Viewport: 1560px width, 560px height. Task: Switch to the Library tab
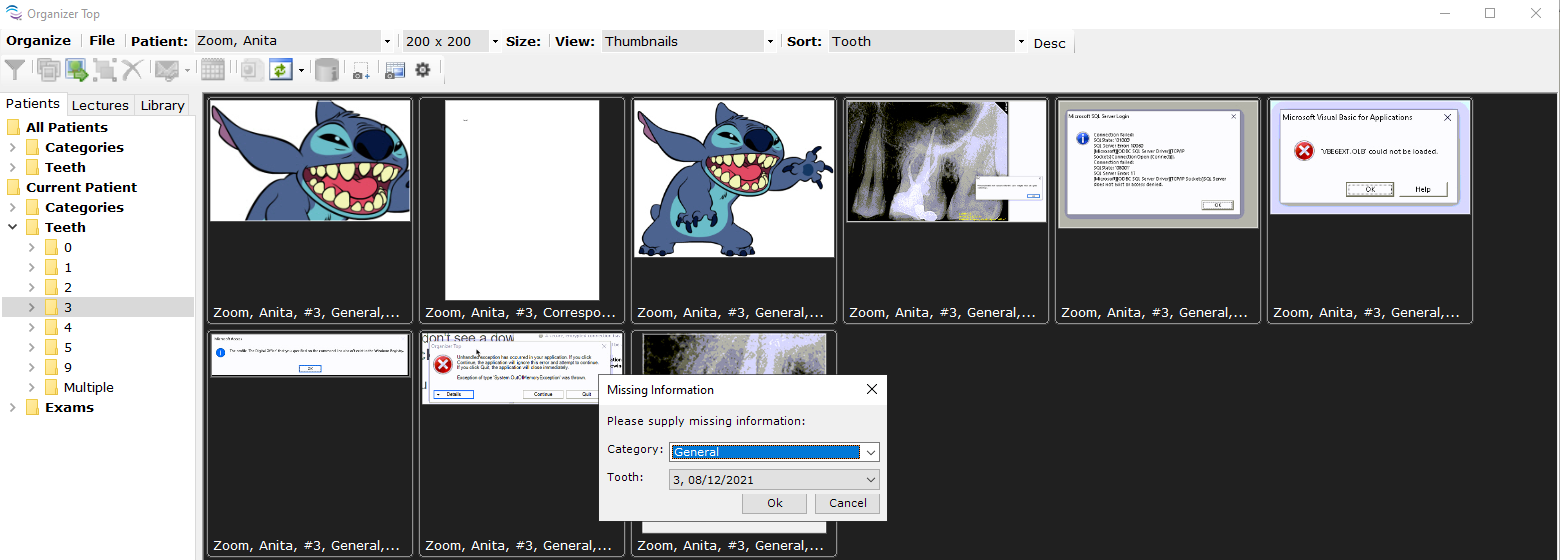pos(162,105)
